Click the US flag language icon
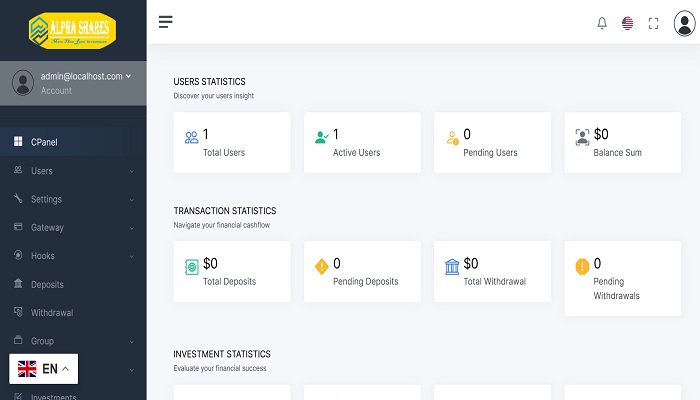Image resolution: width=700 pixels, height=400 pixels. click(628, 23)
